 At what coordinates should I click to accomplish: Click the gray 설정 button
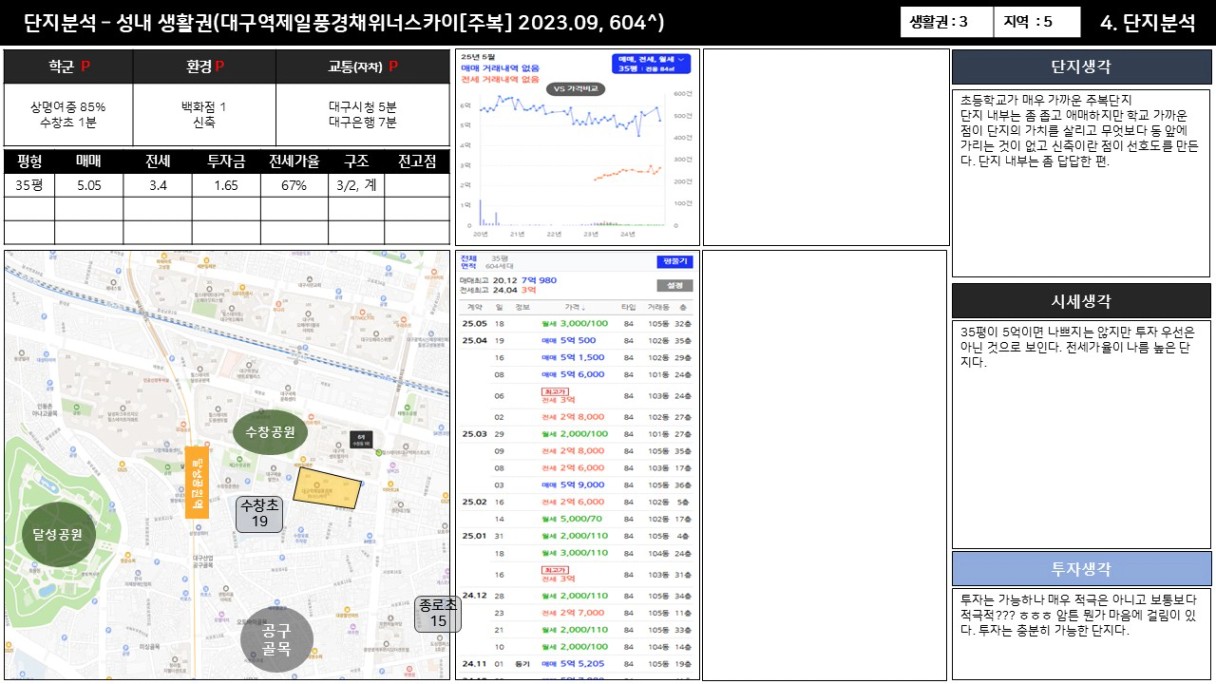pos(674,285)
